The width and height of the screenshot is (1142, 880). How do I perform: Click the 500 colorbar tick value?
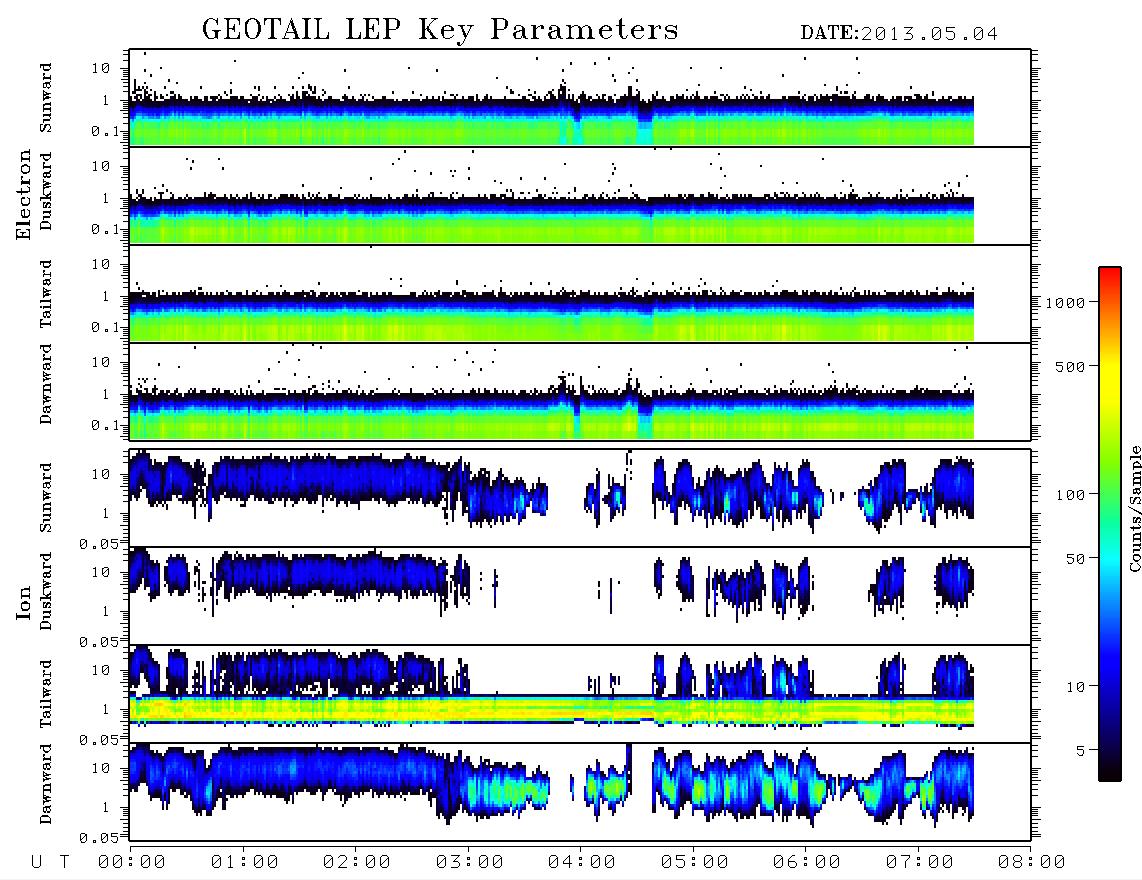pyautogui.click(x=1071, y=367)
